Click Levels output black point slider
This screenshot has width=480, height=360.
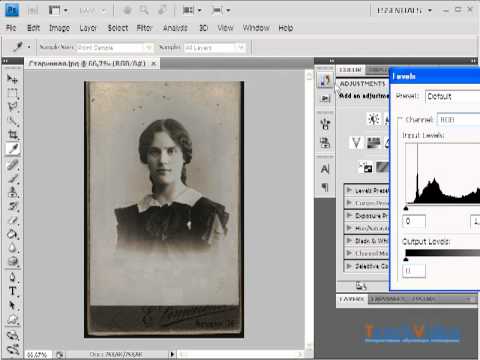coord(406,259)
